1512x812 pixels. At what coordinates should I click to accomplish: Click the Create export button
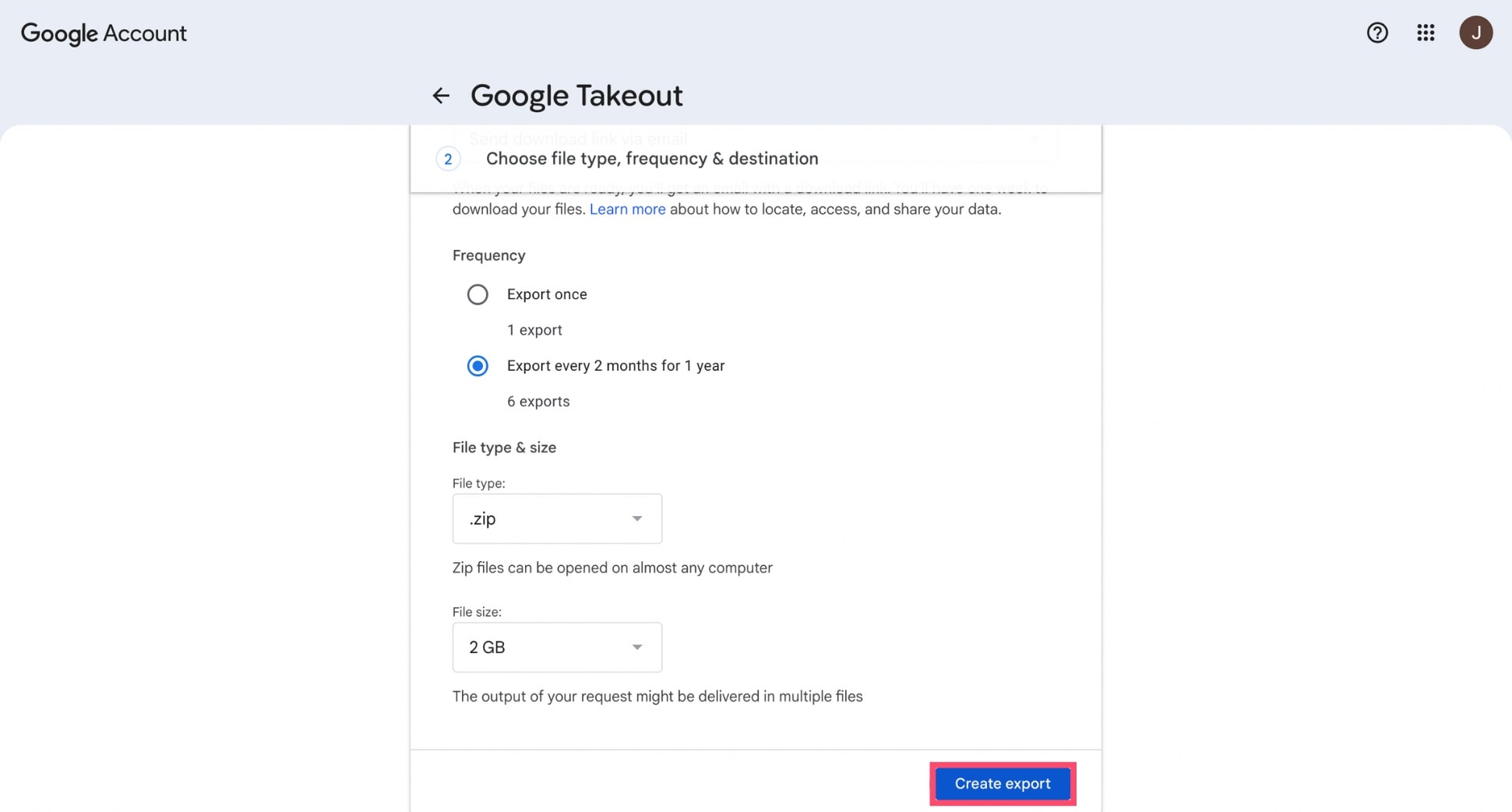pos(1002,783)
